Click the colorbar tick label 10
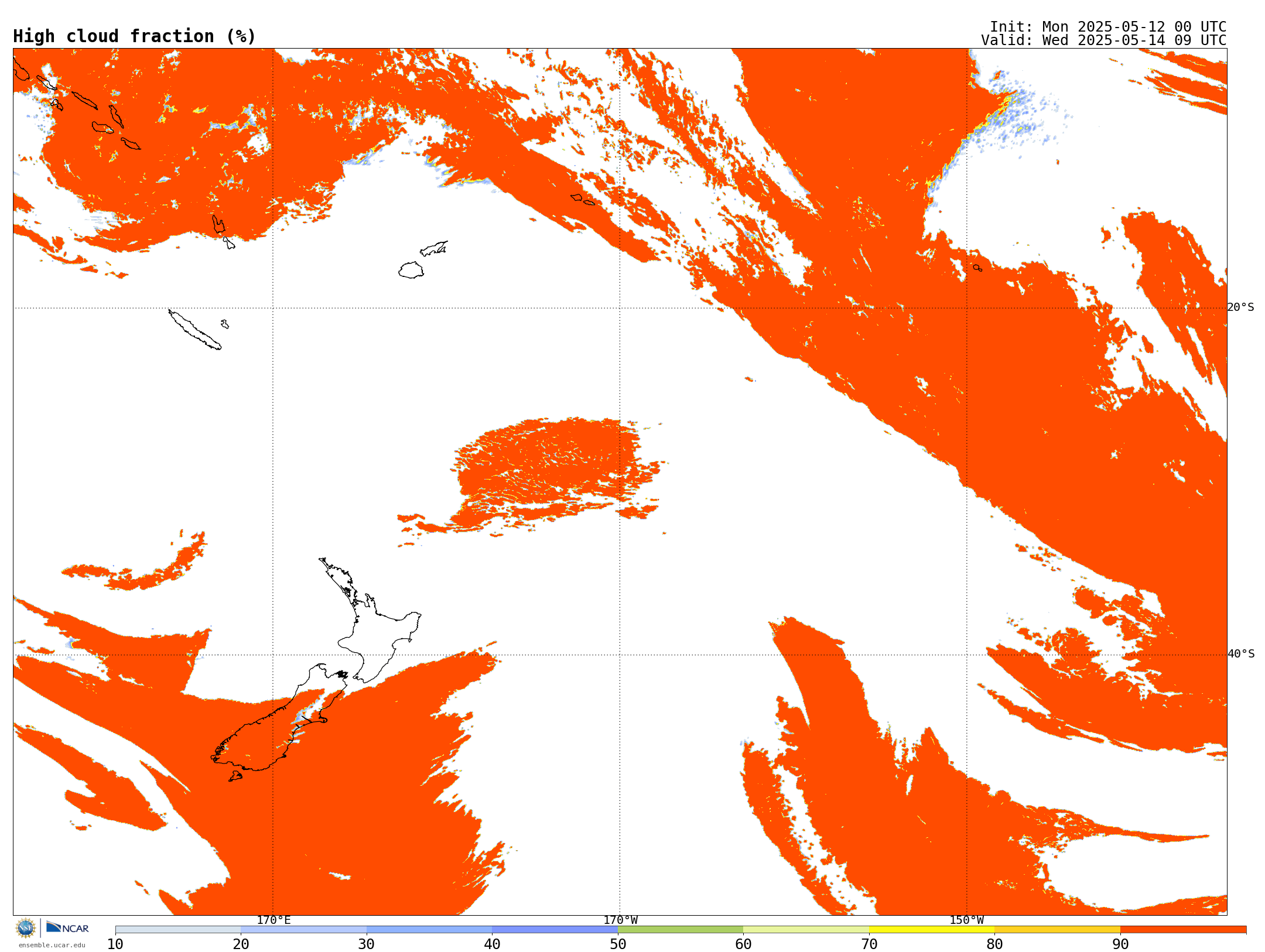The height and width of the screenshot is (952, 1265). (115, 944)
